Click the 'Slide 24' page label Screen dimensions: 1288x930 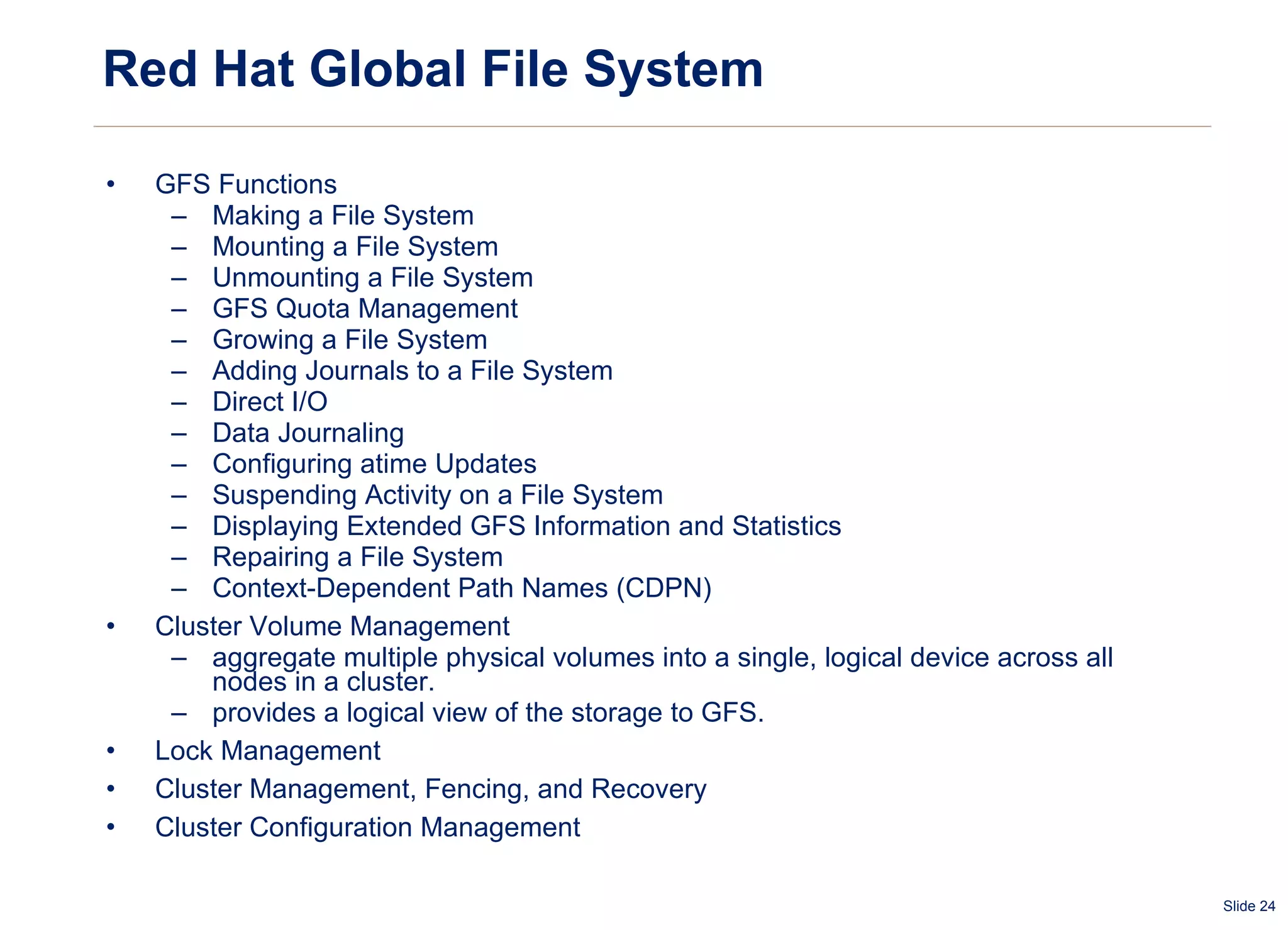pos(1249,906)
